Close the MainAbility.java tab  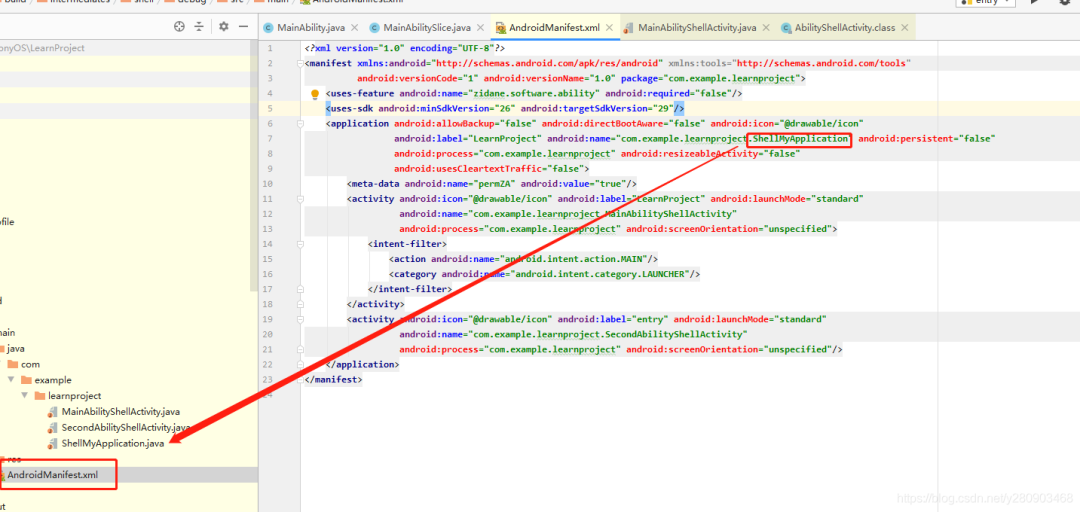click(x=354, y=28)
